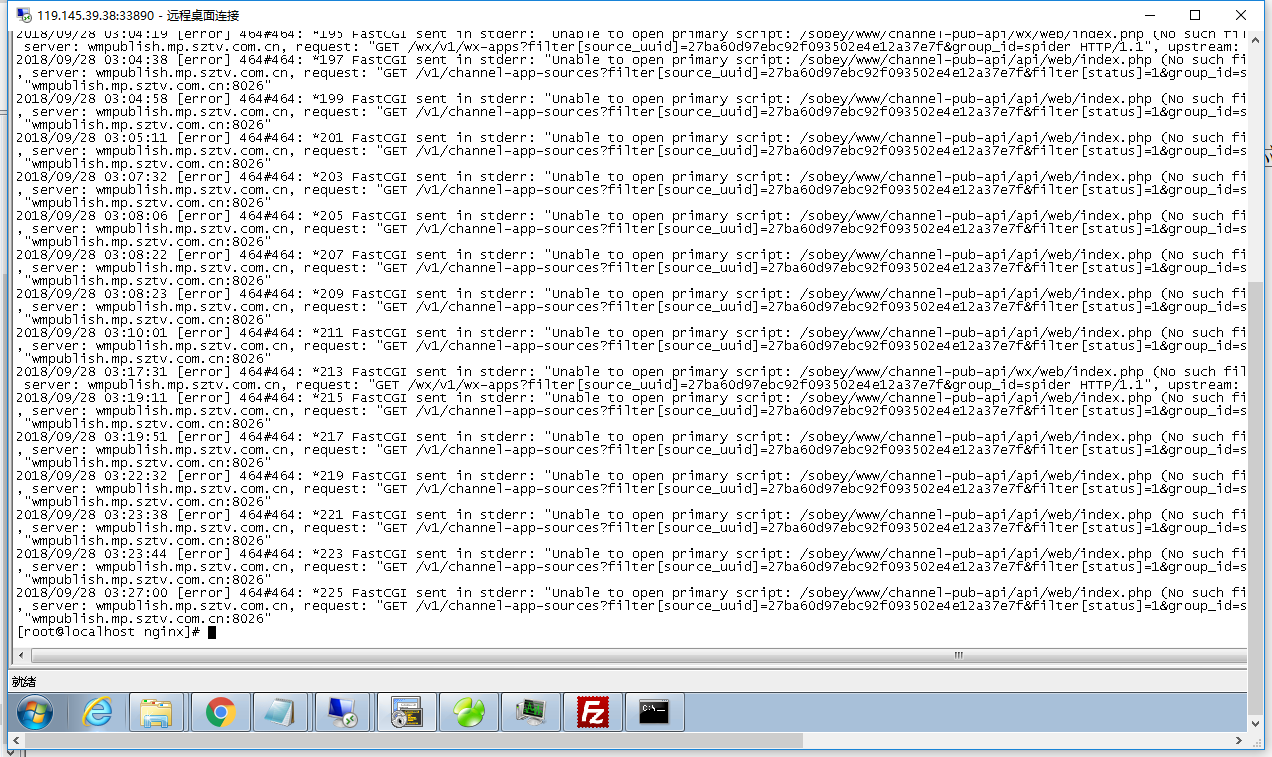Click log timestamp 2018/09/28 03:19:51

(91, 437)
